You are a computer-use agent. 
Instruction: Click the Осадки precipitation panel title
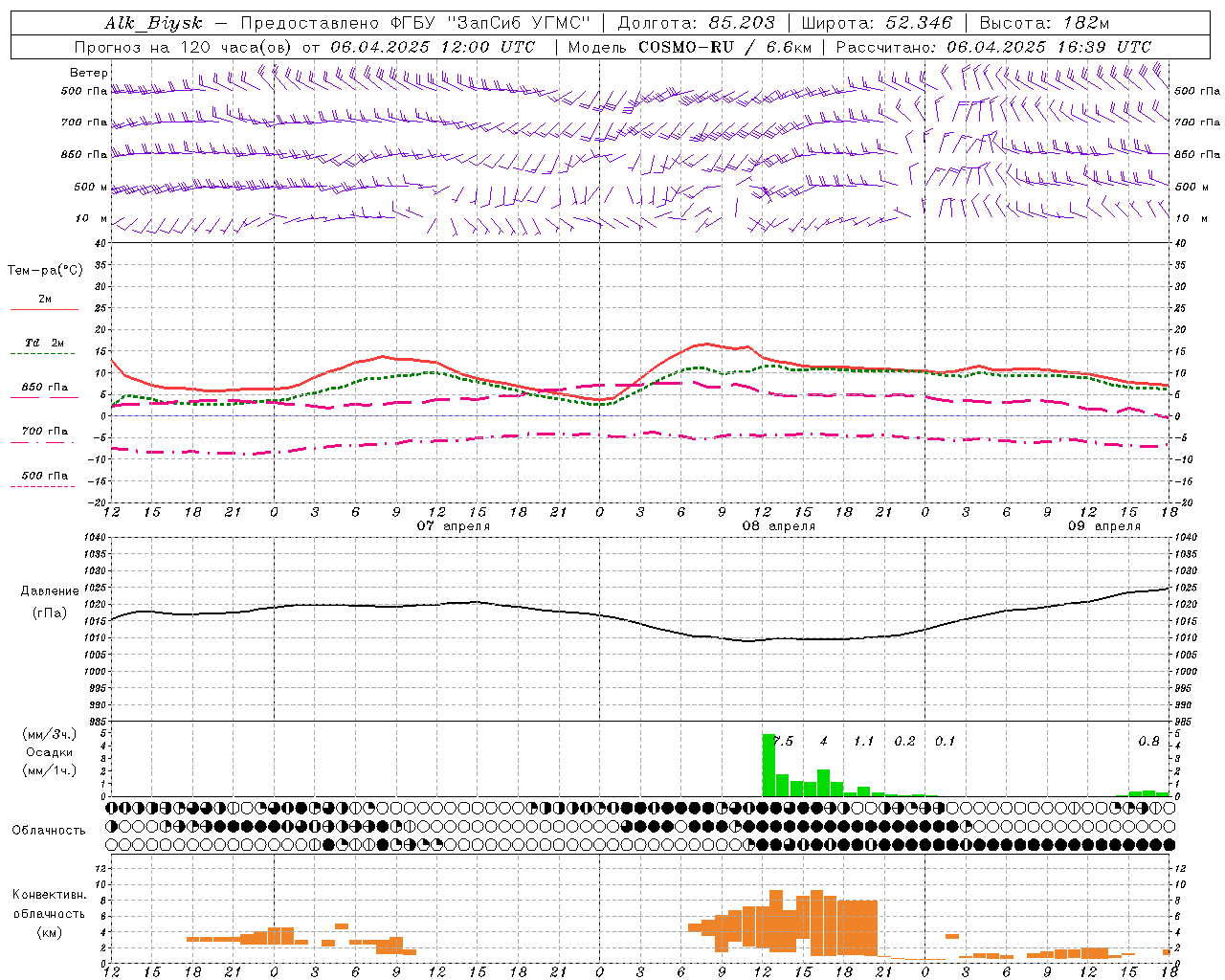point(49,752)
